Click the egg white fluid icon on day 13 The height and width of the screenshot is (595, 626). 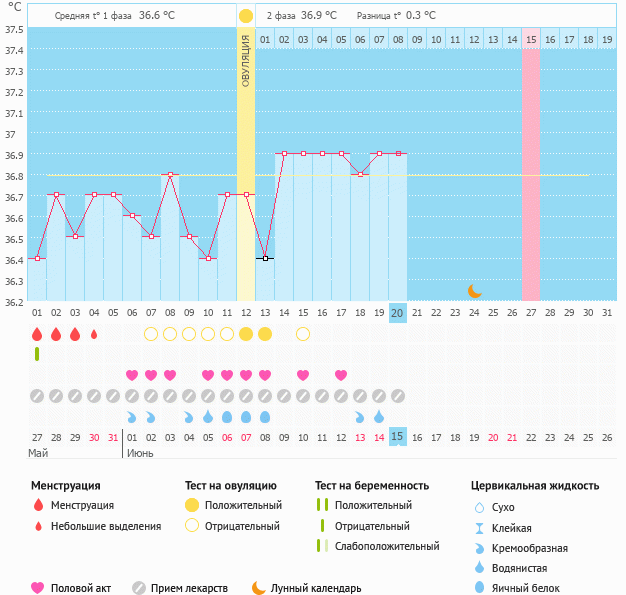pyautogui.click(x=265, y=417)
